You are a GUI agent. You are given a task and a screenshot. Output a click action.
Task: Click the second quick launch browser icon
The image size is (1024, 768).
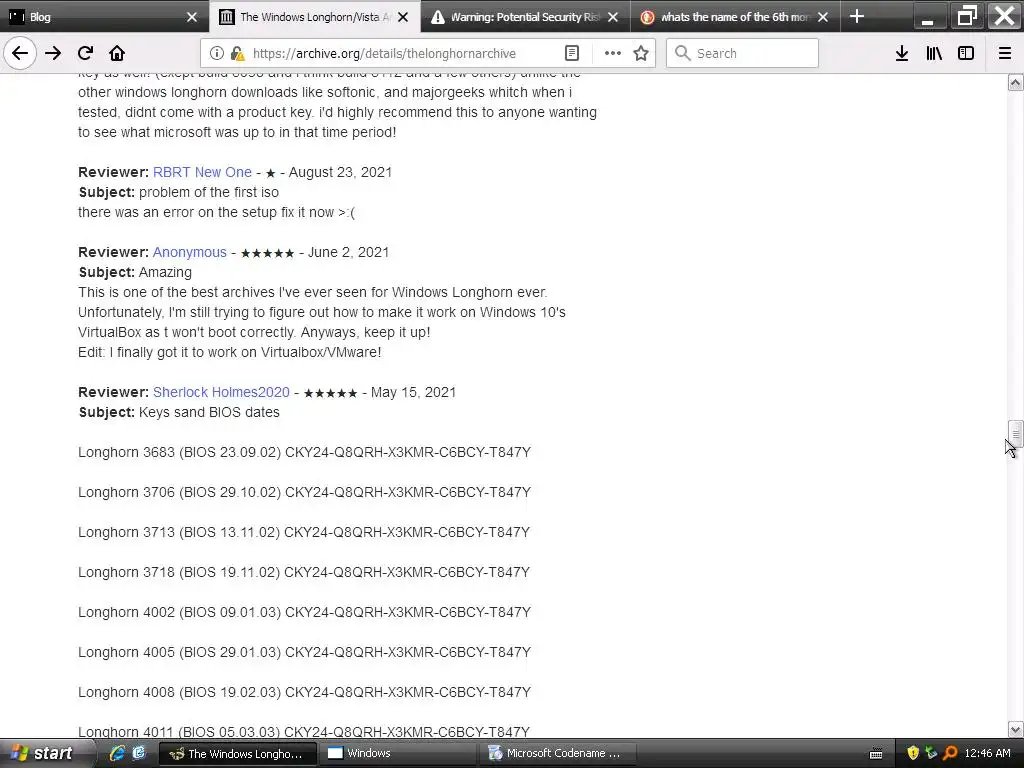[138, 753]
